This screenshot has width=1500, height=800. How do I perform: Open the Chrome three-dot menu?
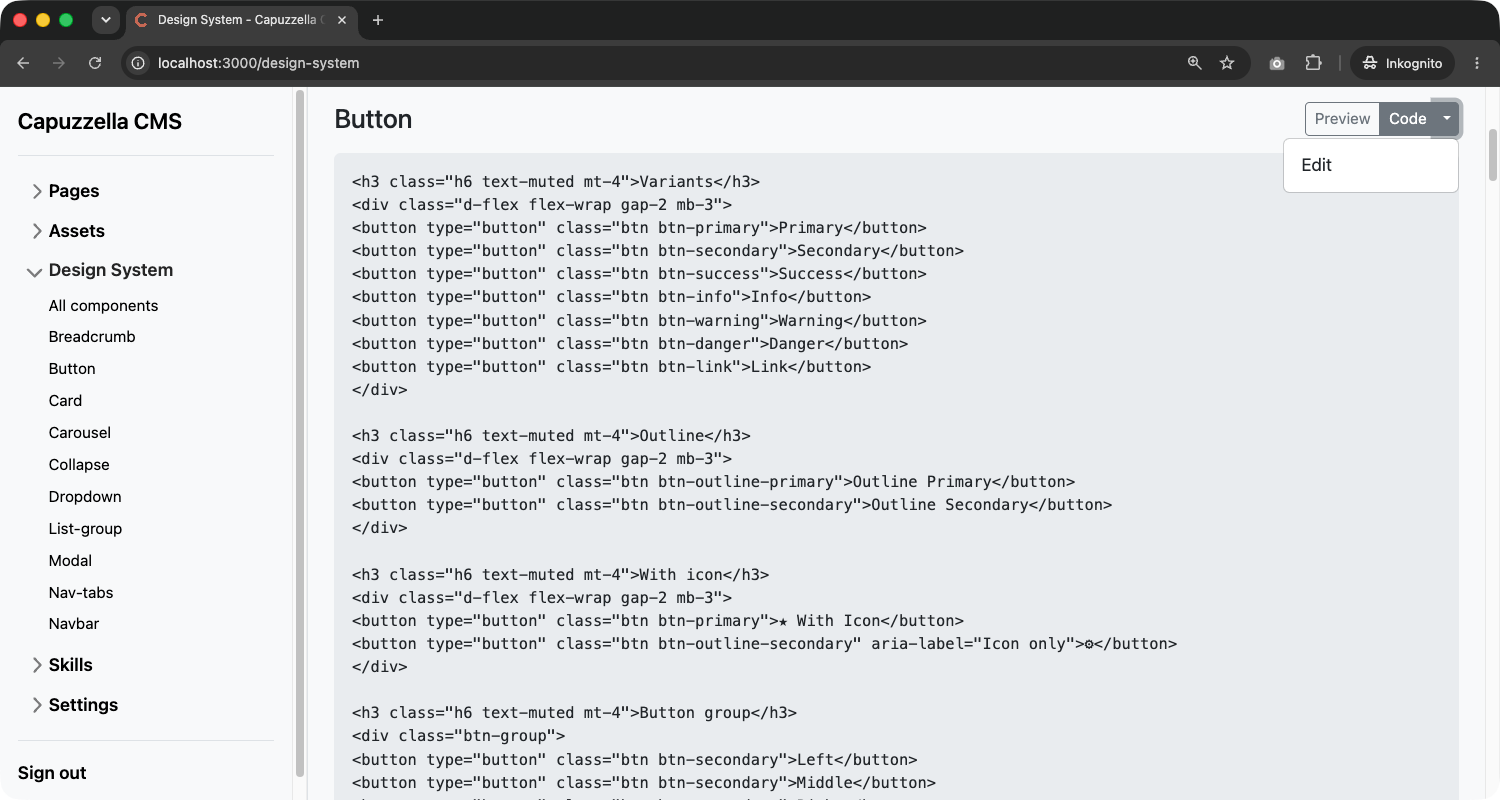coord(1477,63)
